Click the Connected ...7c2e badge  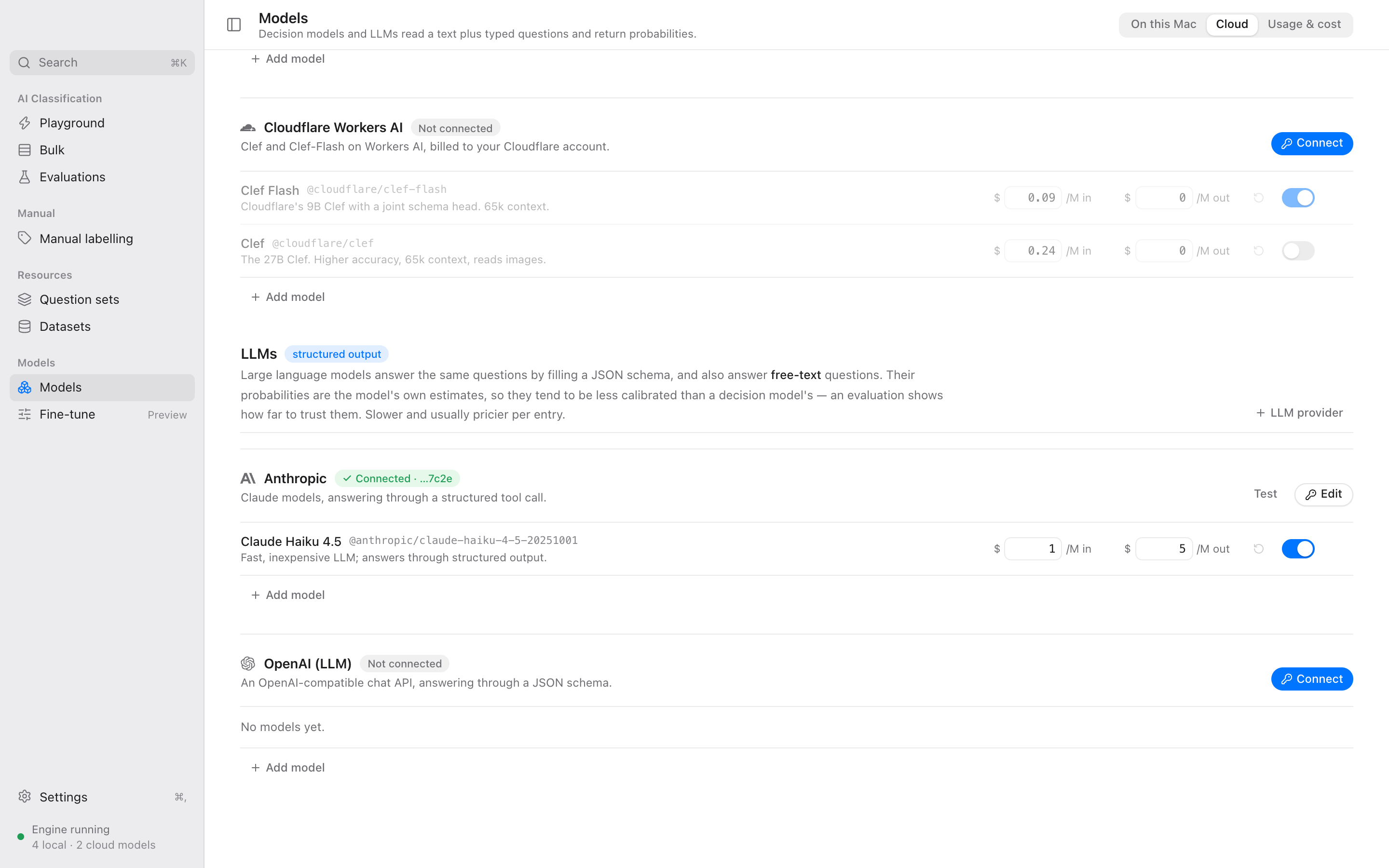pyautogui.click(x=397, y=478)
